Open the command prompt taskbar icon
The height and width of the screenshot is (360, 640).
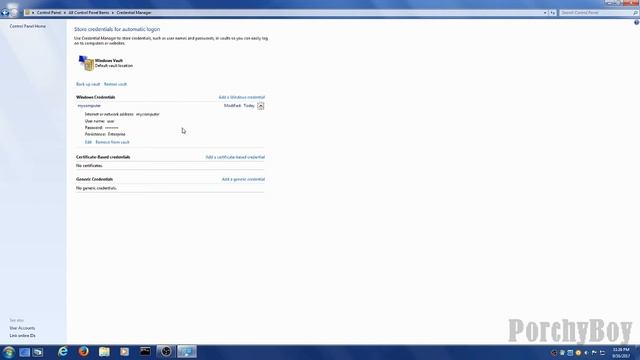145,351
